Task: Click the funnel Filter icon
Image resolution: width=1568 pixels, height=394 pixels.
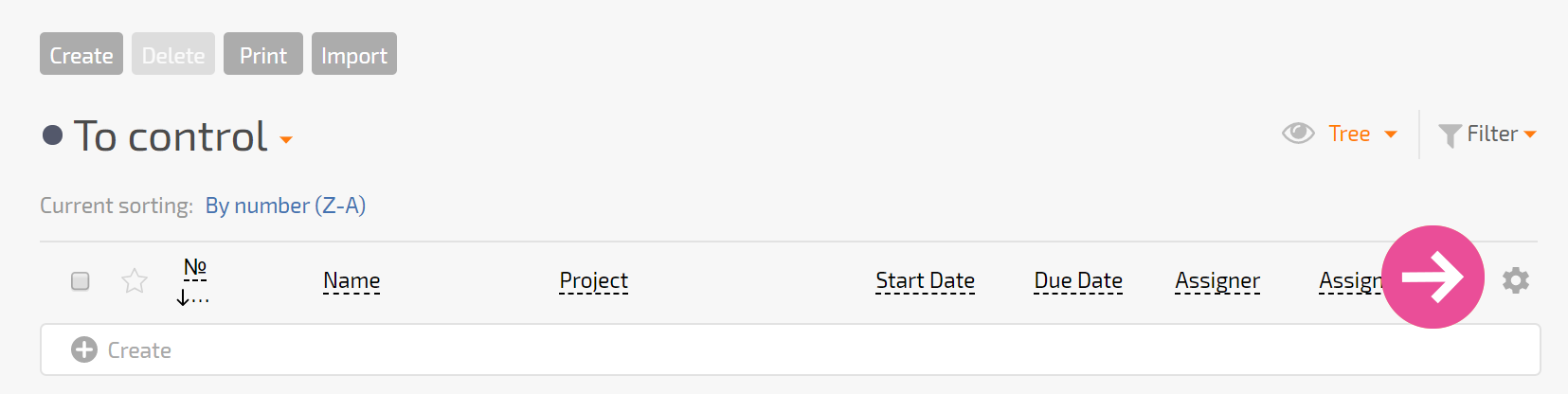Action: [1450, 135]
